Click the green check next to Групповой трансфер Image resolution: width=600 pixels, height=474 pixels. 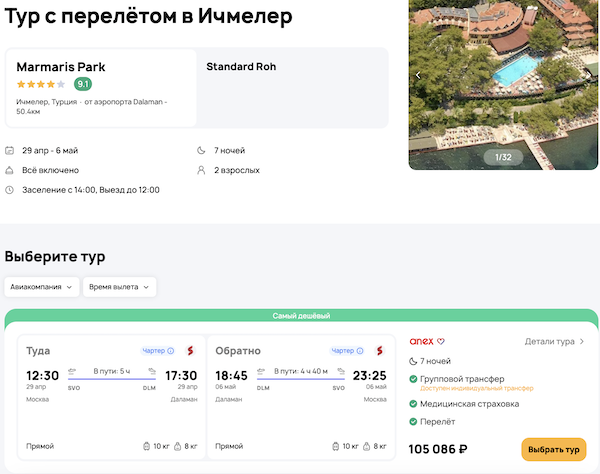click(x=415, y=379)
